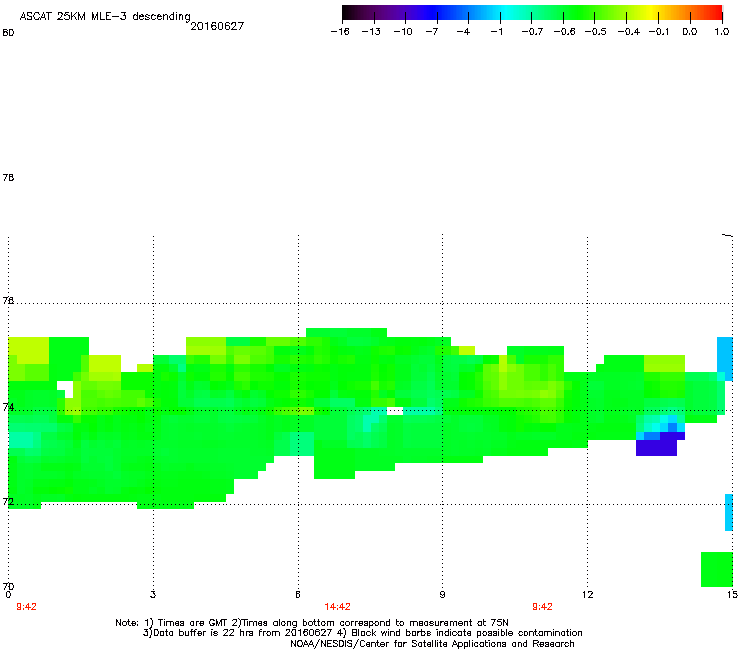The height and width of the screenshot is (650, 740).
Task: Click the latitude axis label '80'
Action: [8, 33]
